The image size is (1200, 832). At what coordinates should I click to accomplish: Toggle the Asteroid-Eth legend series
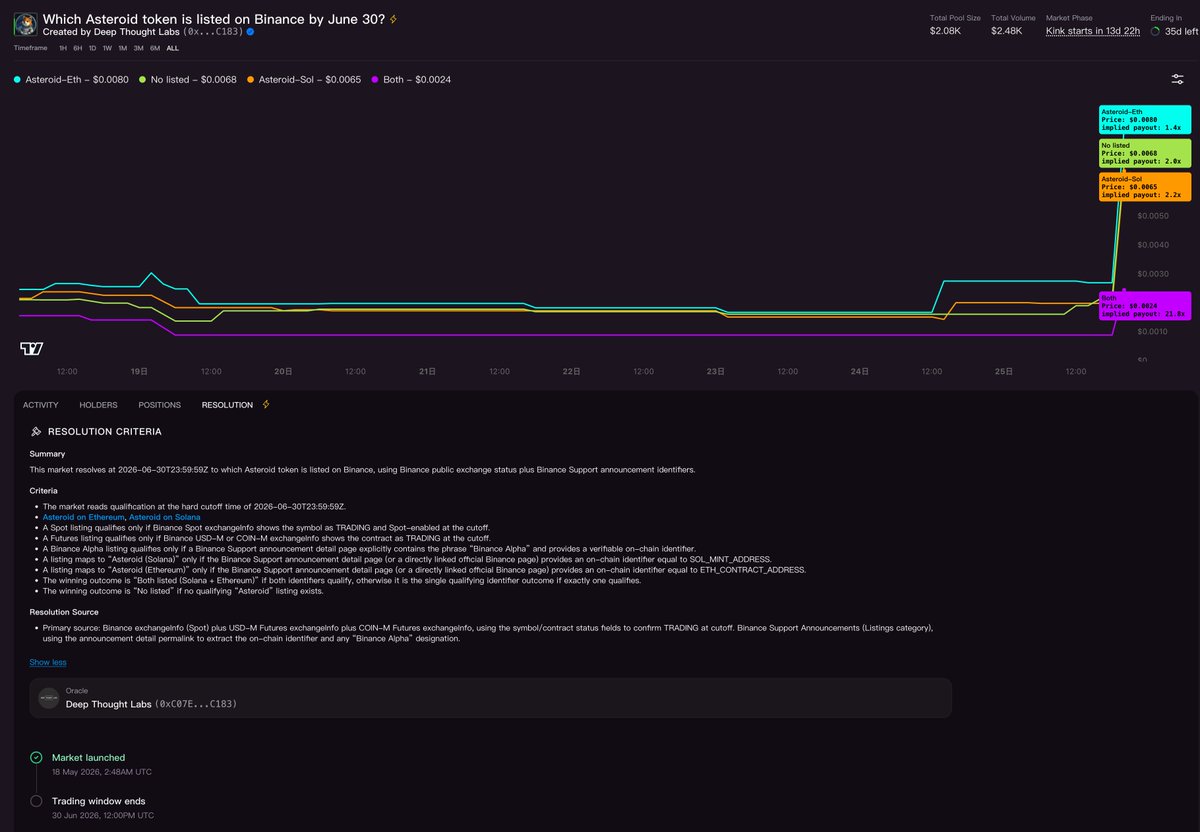point(71,79)
